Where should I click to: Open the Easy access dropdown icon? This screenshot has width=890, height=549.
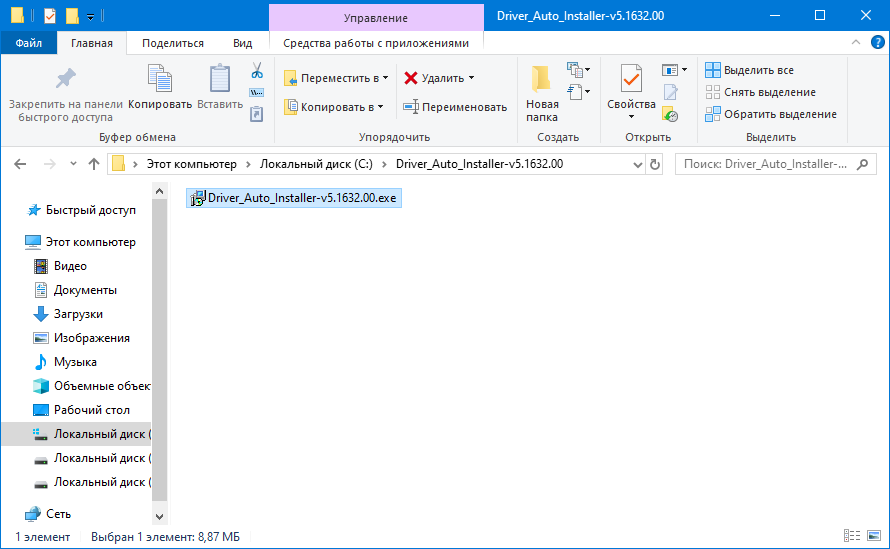578,91
